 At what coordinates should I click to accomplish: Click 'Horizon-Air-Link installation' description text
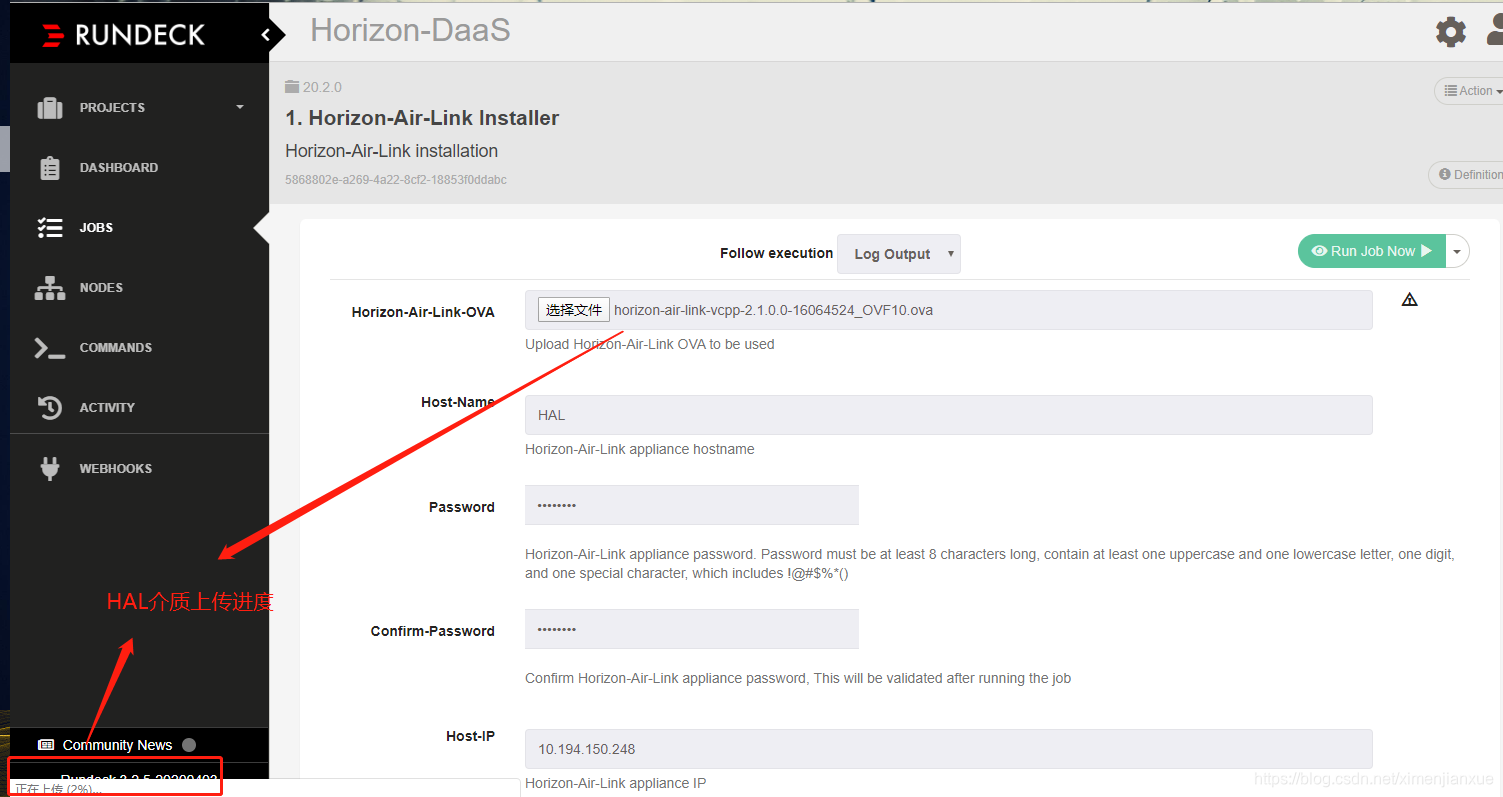click(391, 151)
